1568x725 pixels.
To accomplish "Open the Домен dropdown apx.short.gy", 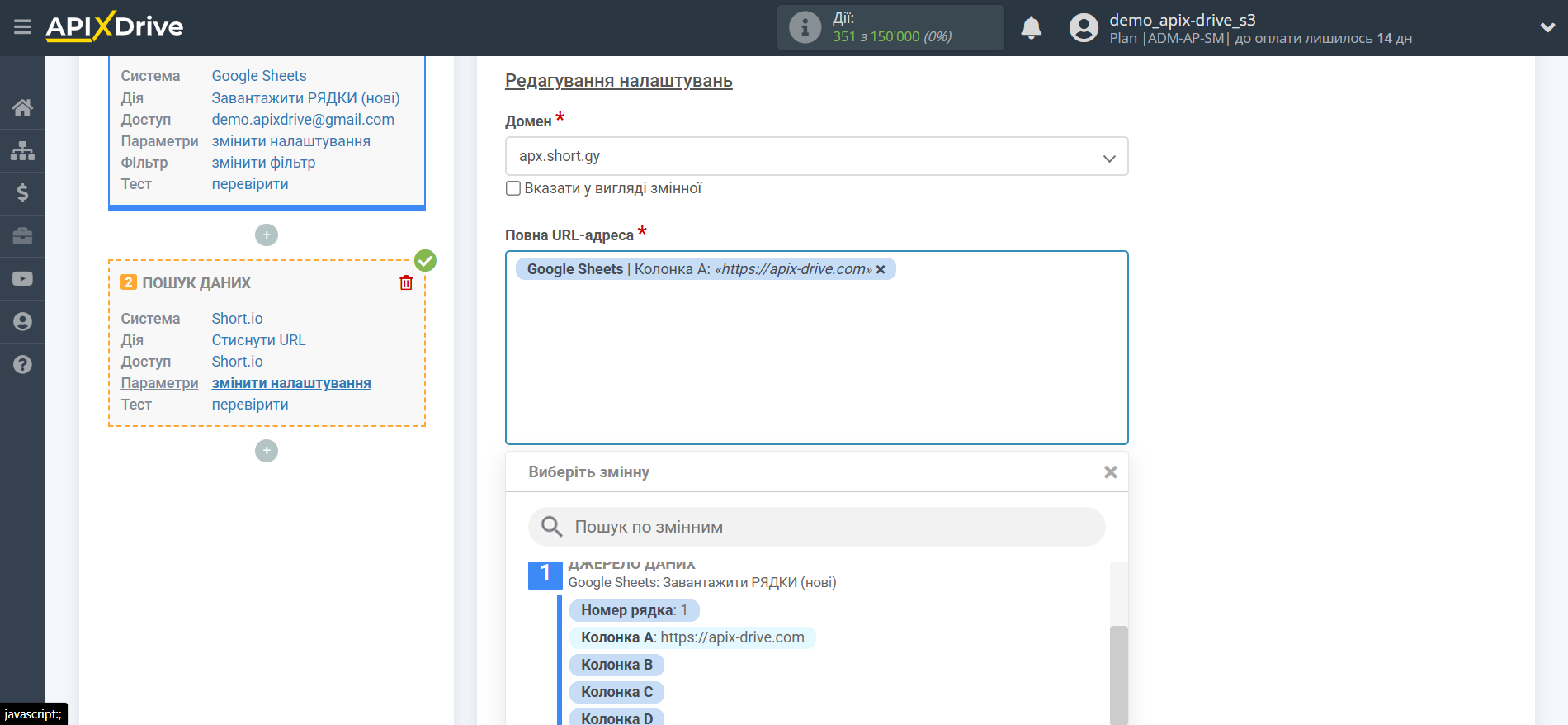I will coord(816,156).
